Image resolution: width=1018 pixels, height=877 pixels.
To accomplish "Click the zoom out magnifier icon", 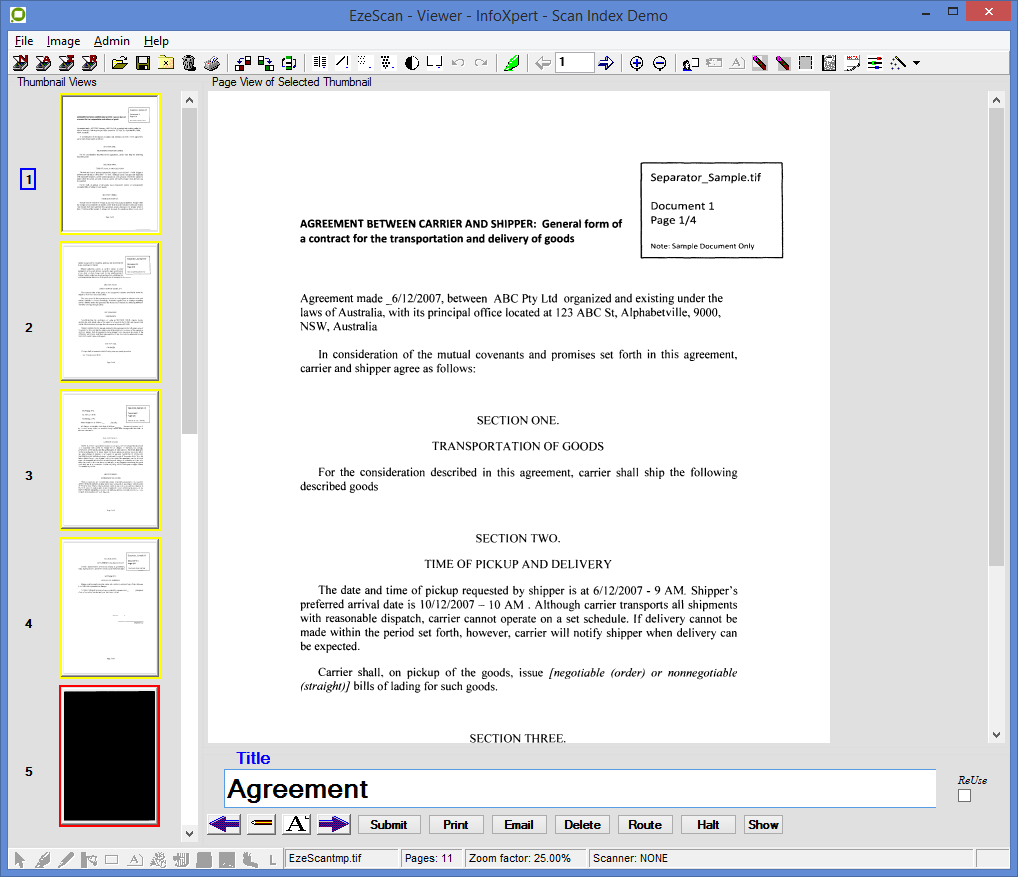I will point(660,63).
